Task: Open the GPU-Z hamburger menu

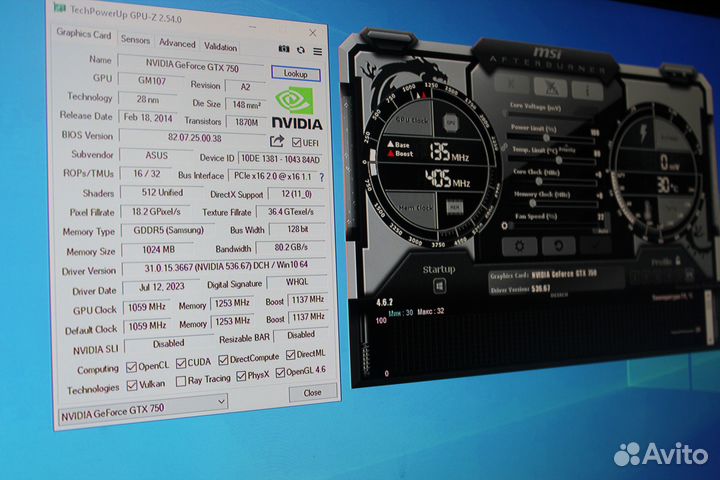Action: point(317,51)
